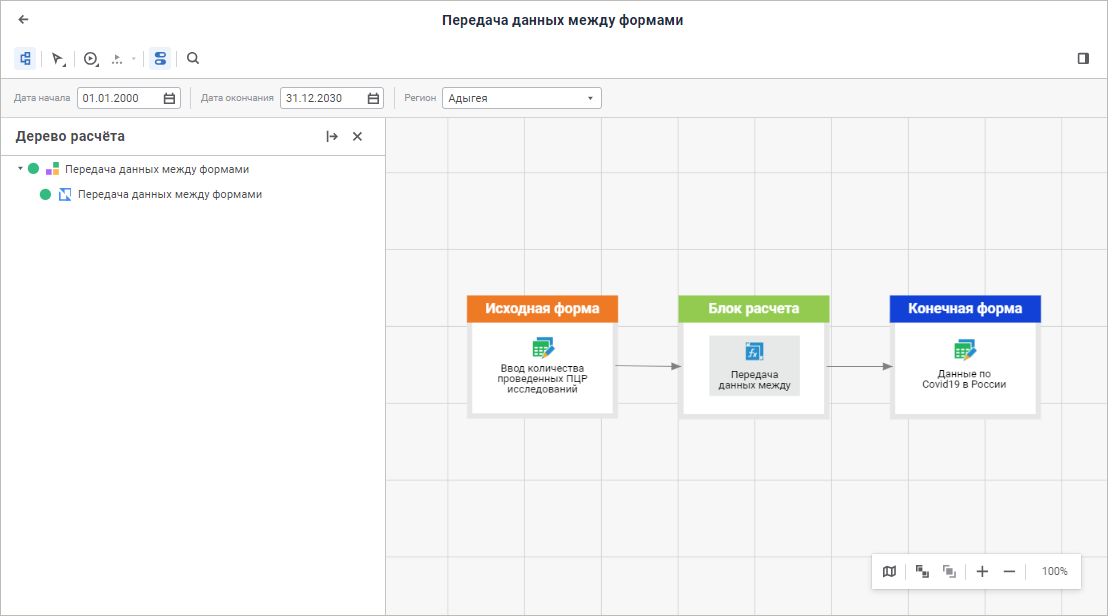Open the Дата начала calendar picker
This screenshot has width=1108, height=616.
(x=169, y=98)
